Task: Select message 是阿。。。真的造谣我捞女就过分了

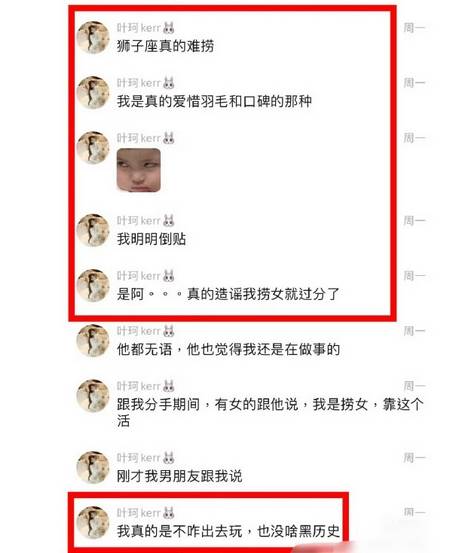Action: click(228, 294)
